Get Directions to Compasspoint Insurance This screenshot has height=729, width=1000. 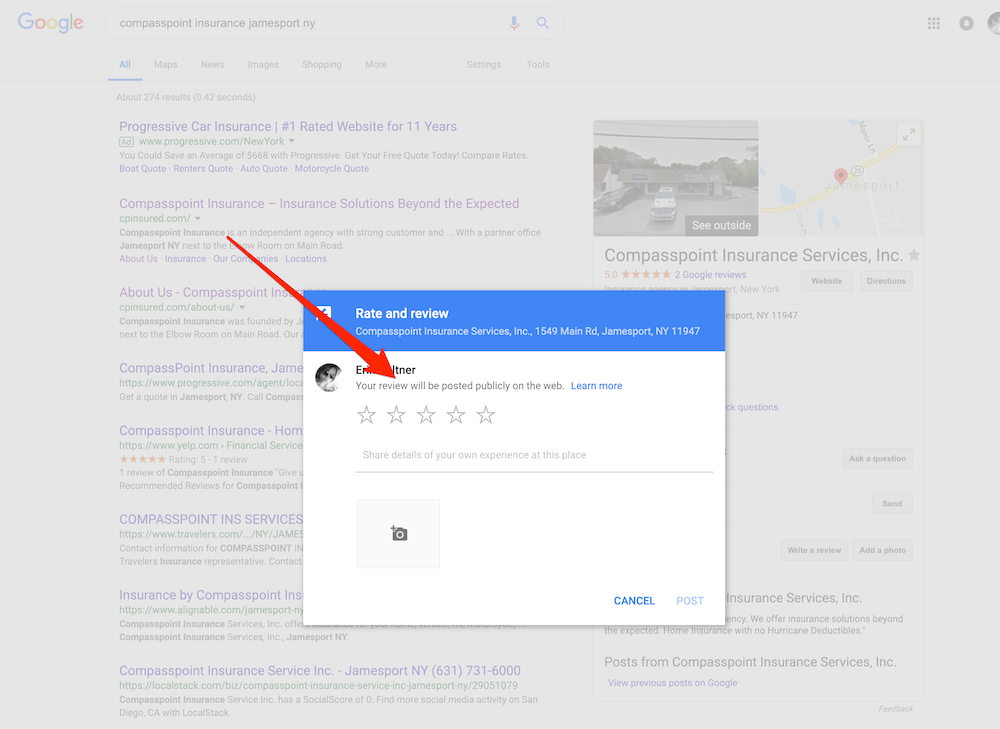pyautogui.click(x=886, y=281)
